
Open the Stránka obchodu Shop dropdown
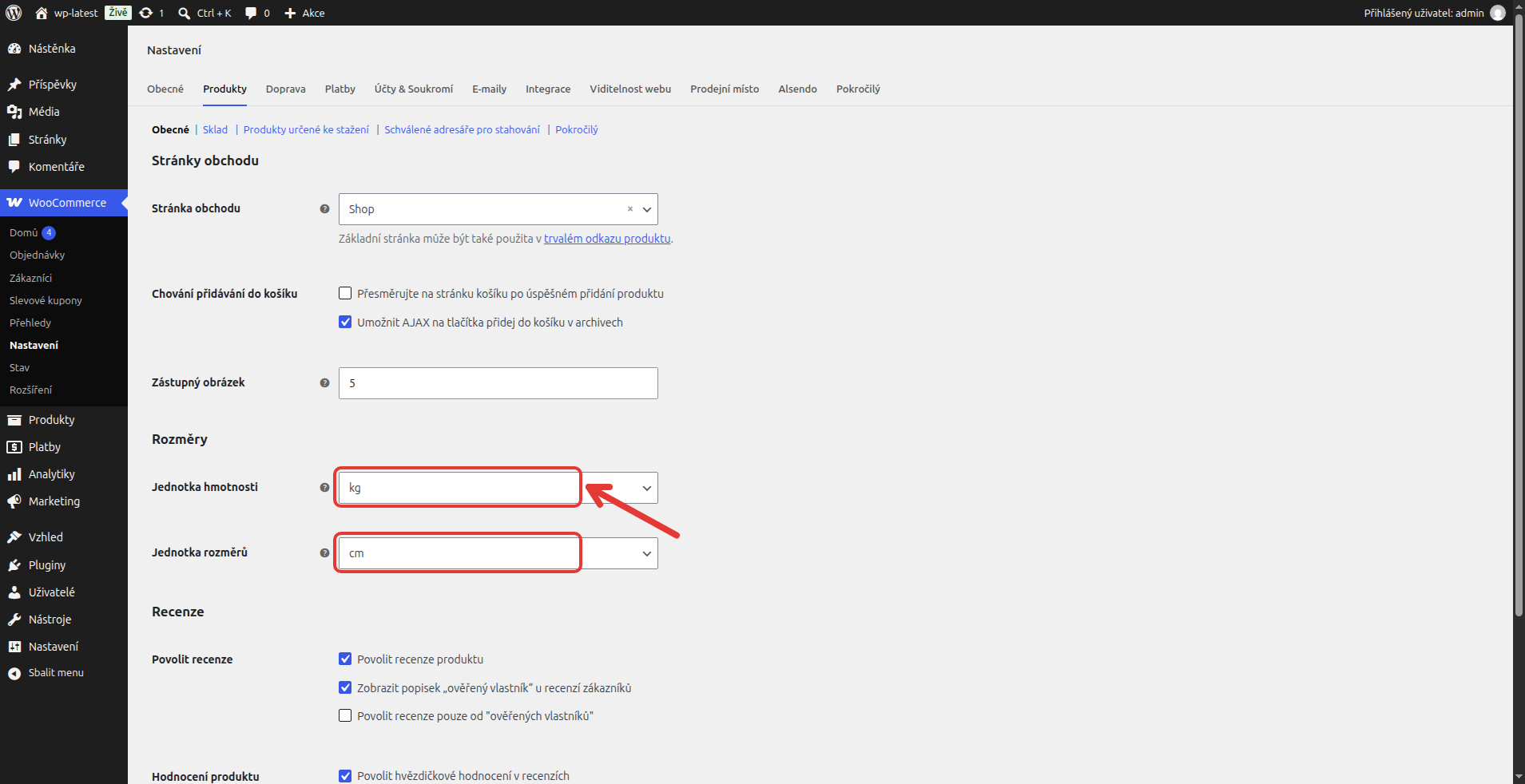[498, 209]
